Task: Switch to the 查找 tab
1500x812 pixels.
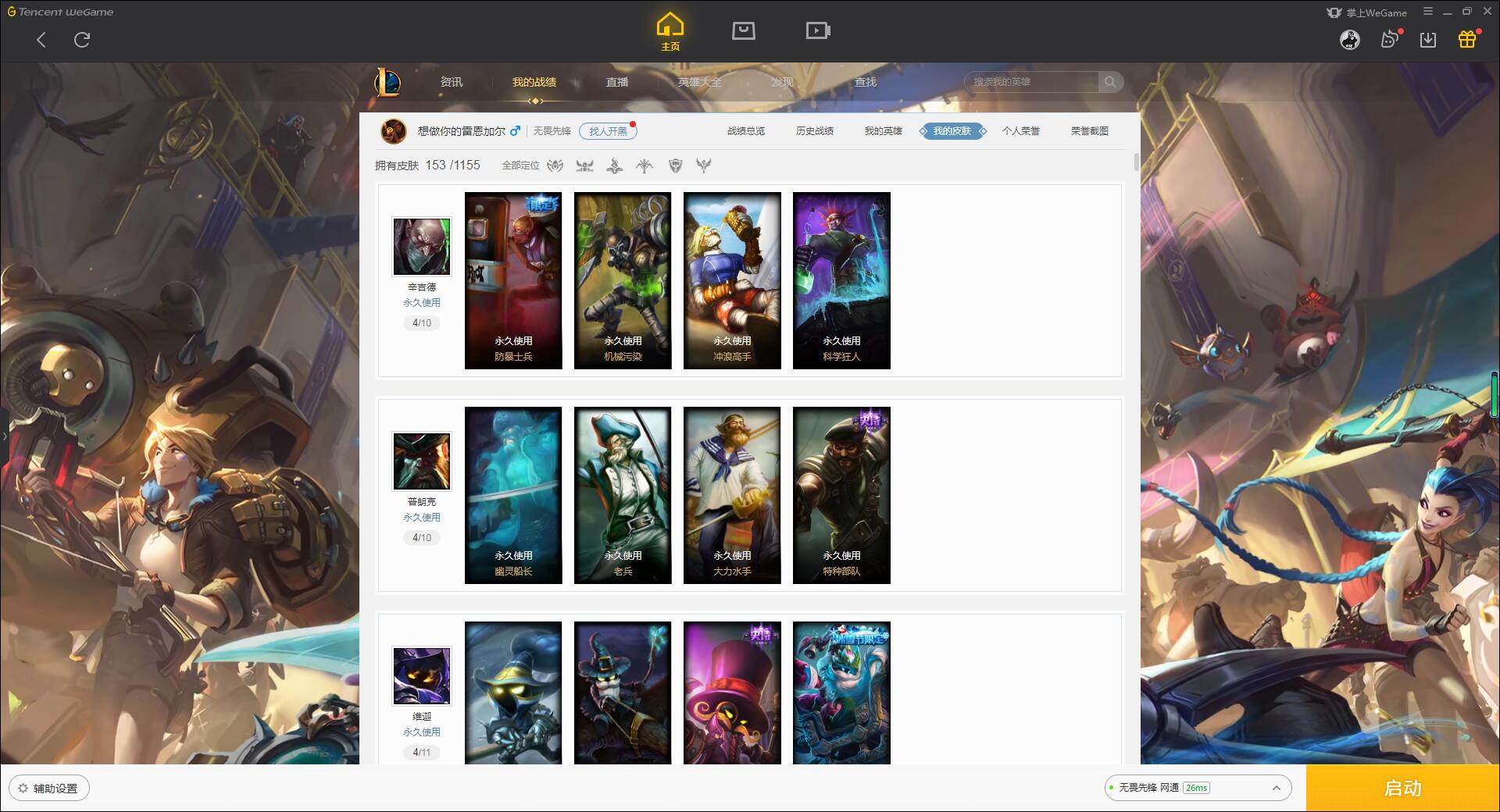Action: [x=866, y=82]
